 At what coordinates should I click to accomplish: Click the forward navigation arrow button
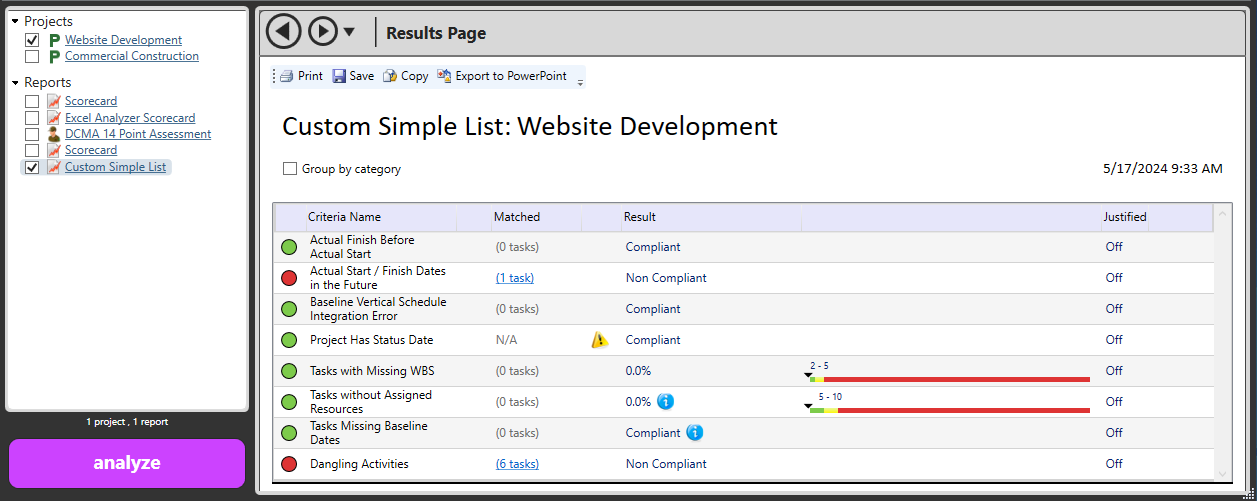click(x=323, y=32)
